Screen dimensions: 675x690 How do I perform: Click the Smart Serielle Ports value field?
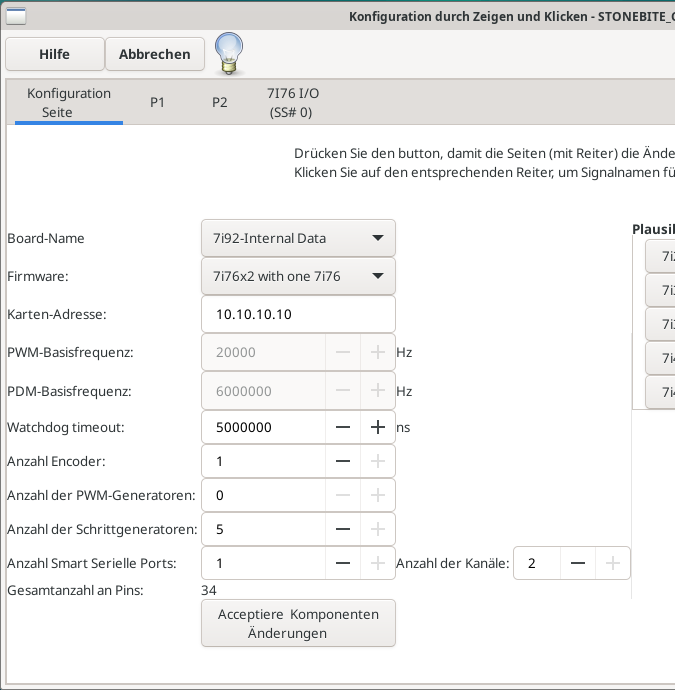click(264, 563)
